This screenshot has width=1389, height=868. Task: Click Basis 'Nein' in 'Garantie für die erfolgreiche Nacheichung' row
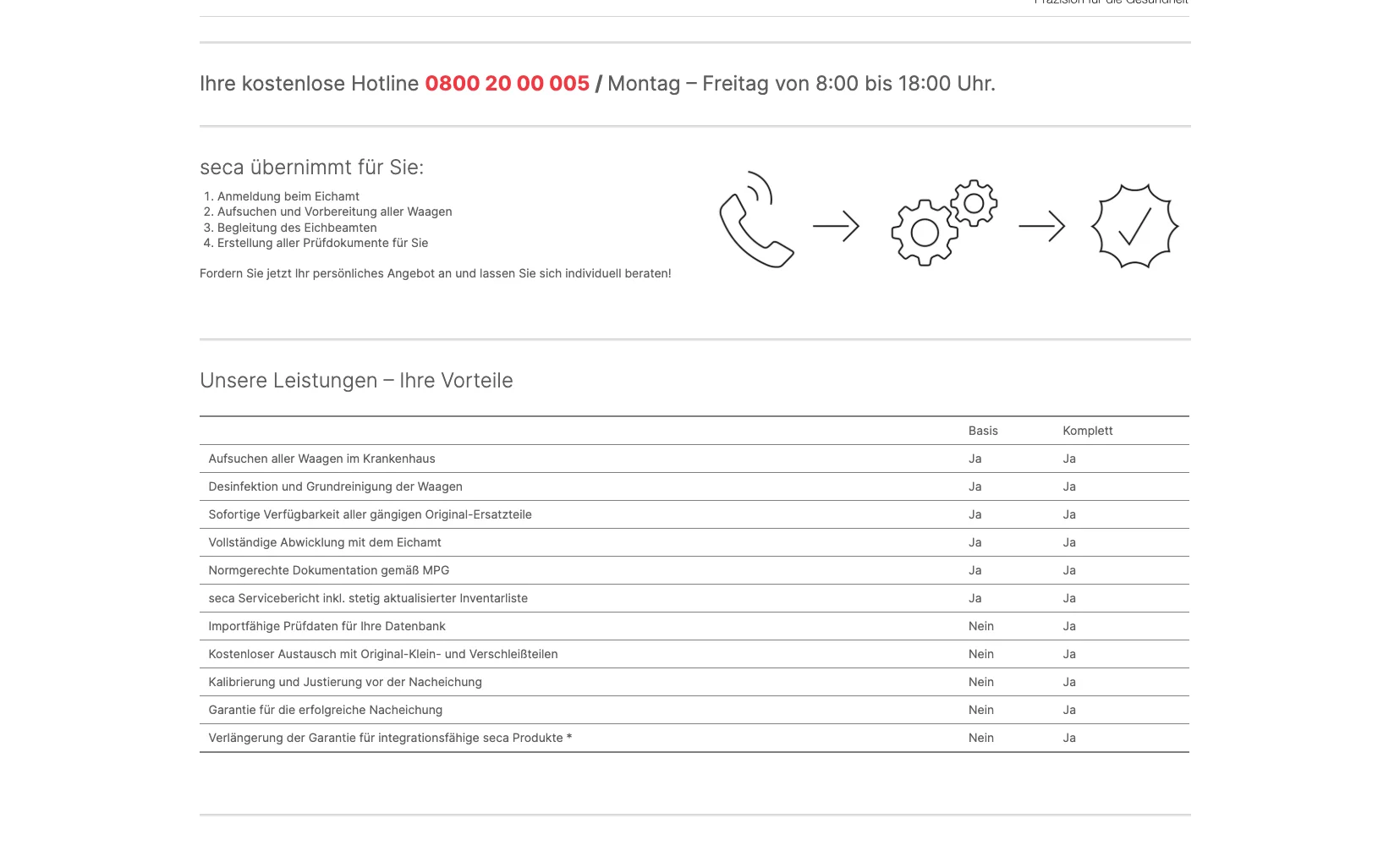[981, 710]
